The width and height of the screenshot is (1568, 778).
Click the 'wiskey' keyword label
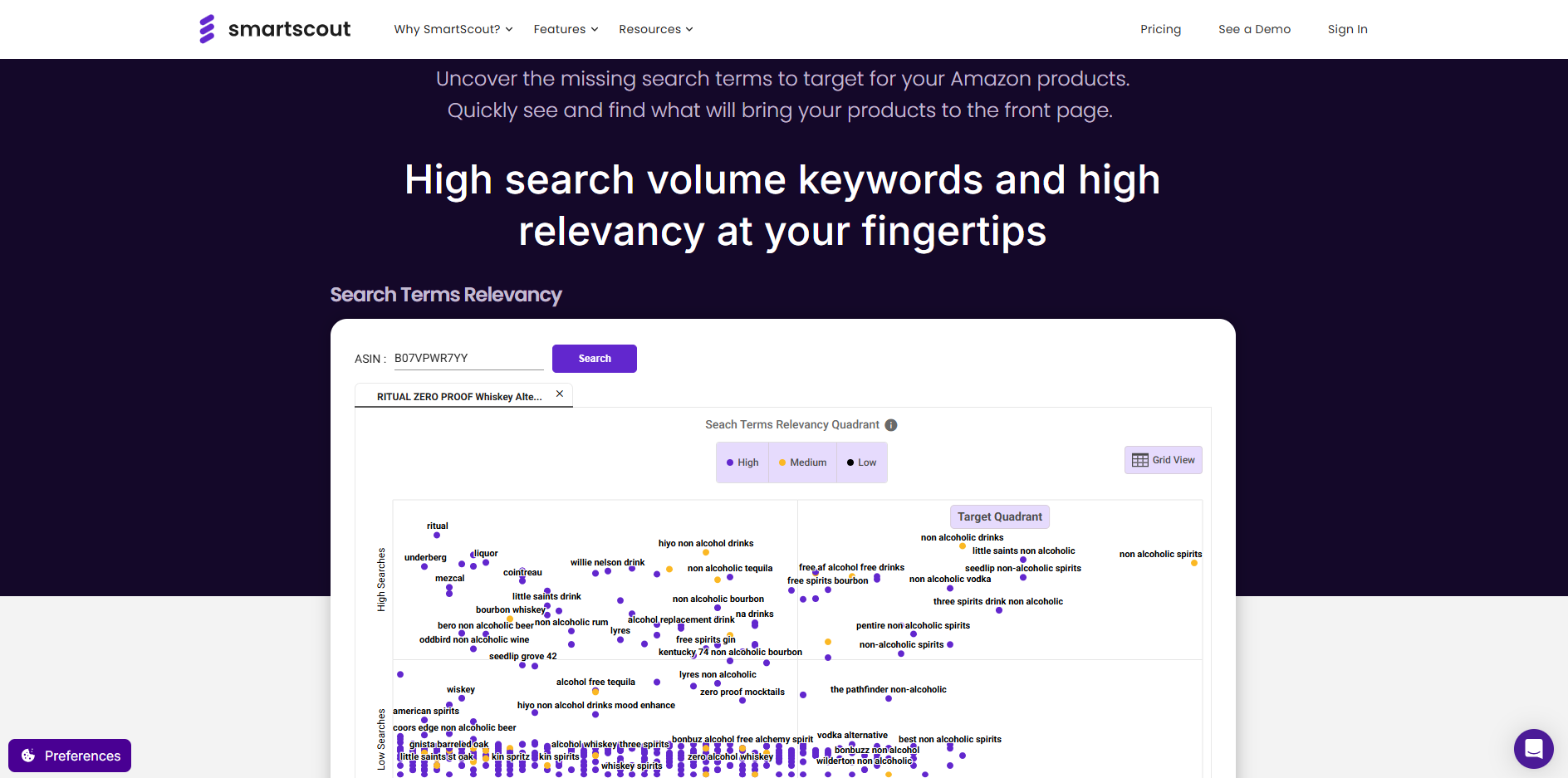coord(461,689)
